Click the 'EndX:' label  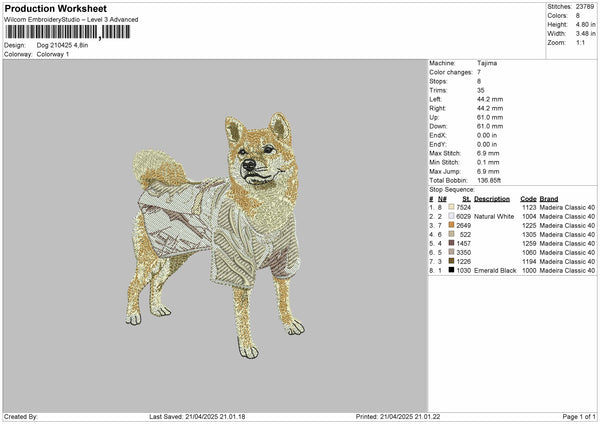[x=438, y=135]
